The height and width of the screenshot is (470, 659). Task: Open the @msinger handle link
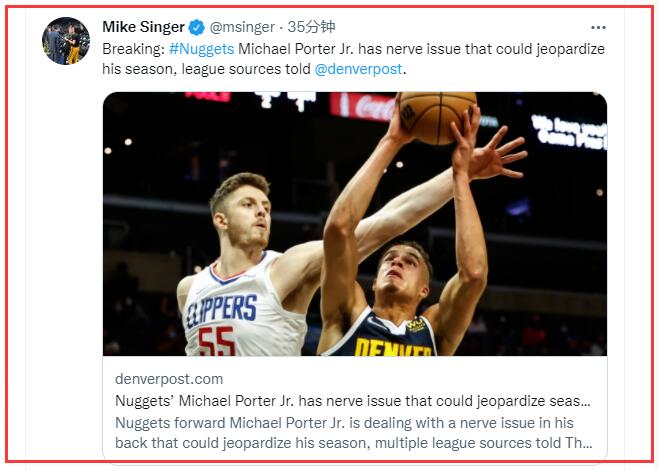click(242, 27)
